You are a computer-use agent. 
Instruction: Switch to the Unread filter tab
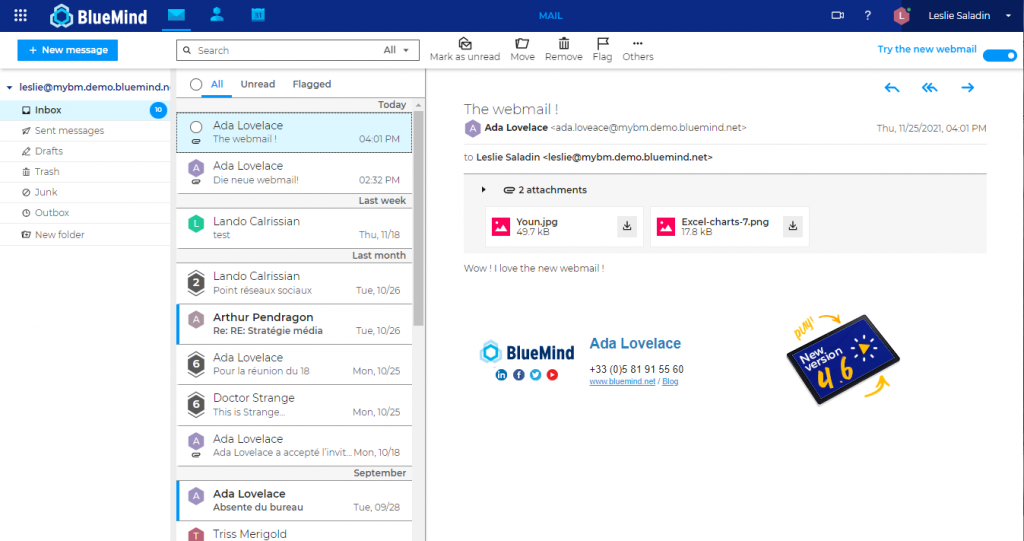coord(257,85)
